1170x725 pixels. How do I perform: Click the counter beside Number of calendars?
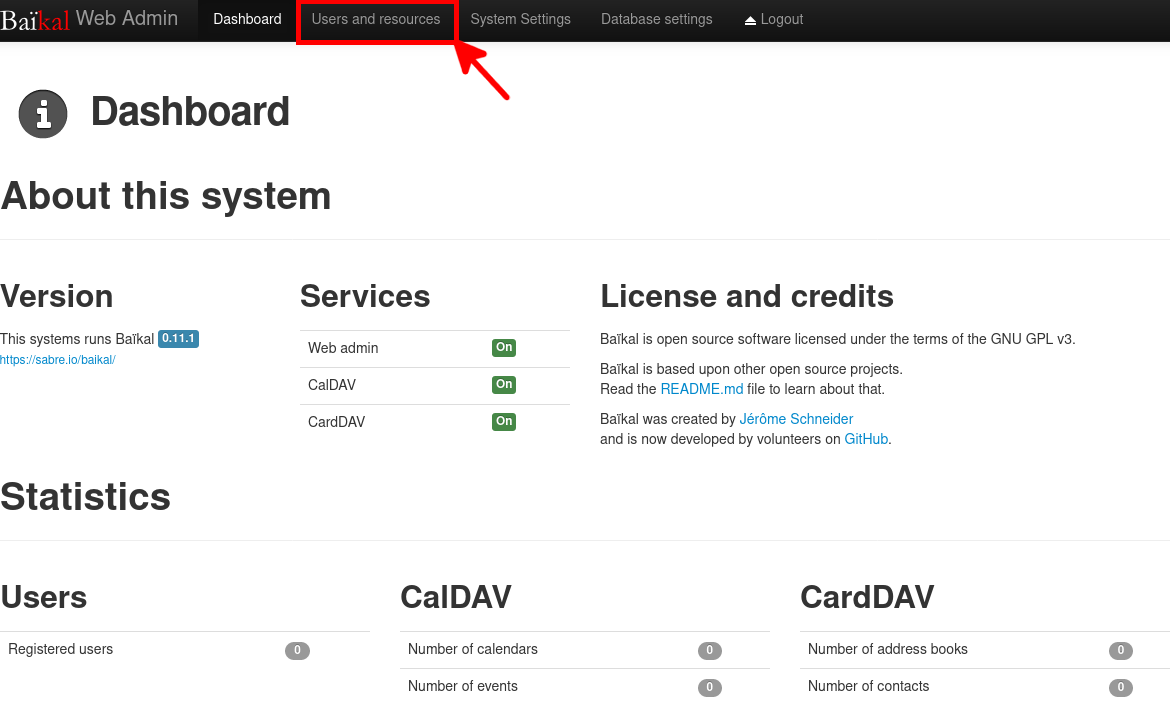click(709, 650)
